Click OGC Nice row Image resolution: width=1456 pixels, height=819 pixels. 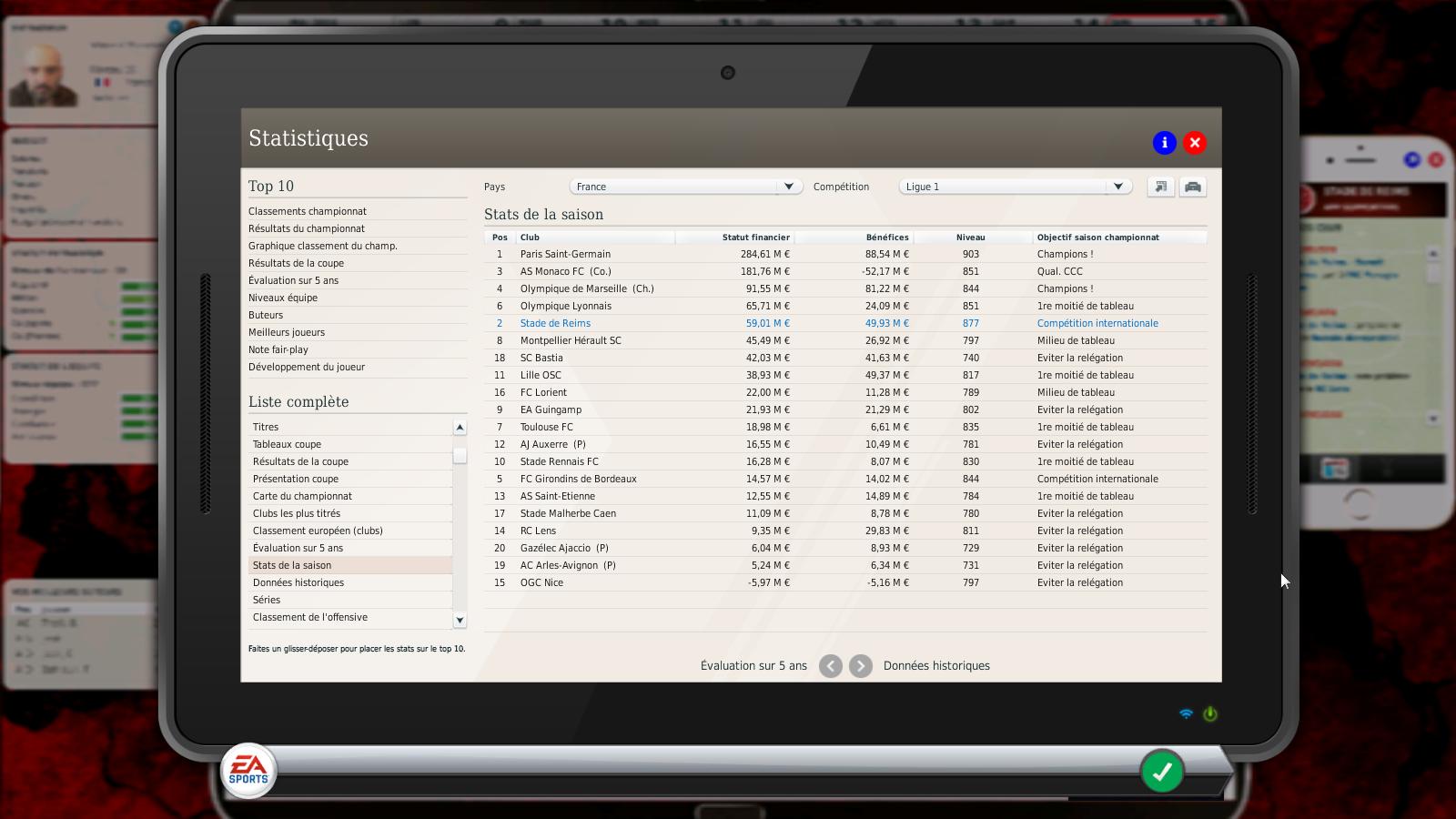(x=845, y=582)
